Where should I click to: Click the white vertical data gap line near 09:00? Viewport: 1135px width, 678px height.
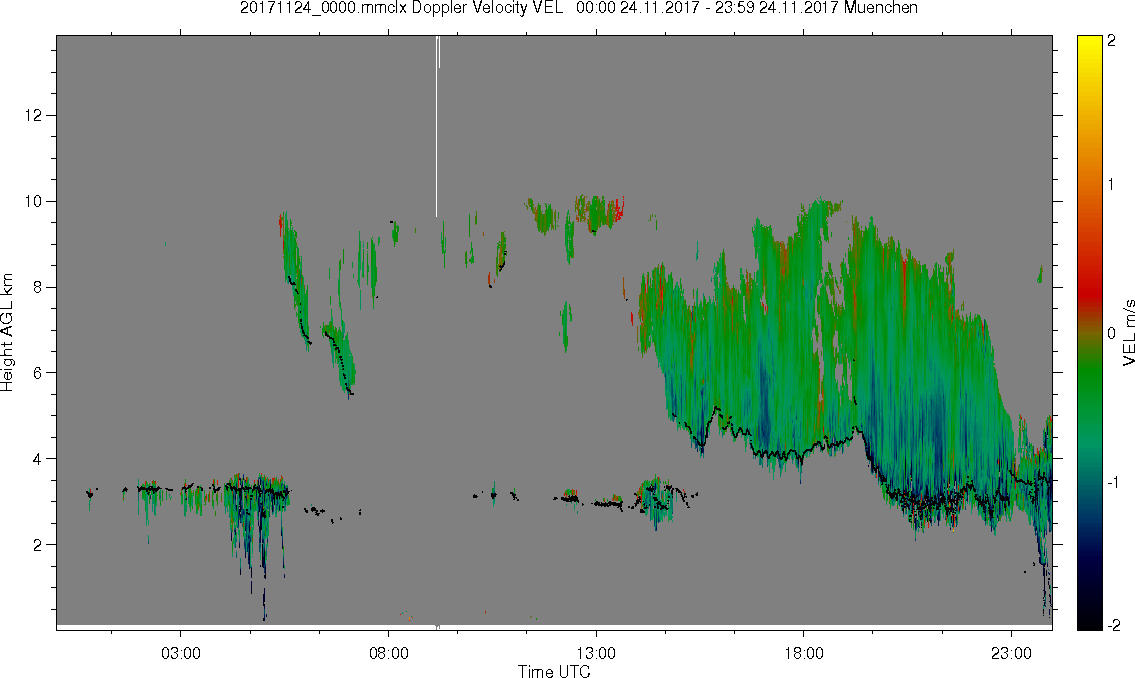(x=437, y=127)
